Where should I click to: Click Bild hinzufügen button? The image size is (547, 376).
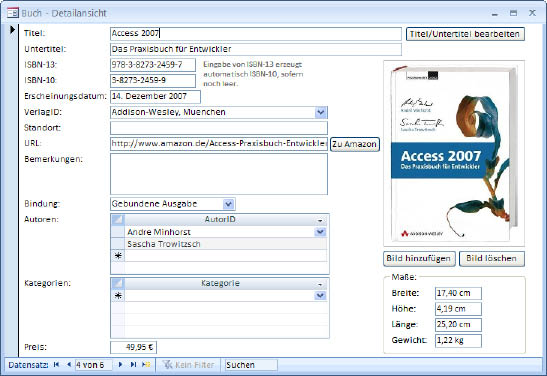[x=419, y=258]
